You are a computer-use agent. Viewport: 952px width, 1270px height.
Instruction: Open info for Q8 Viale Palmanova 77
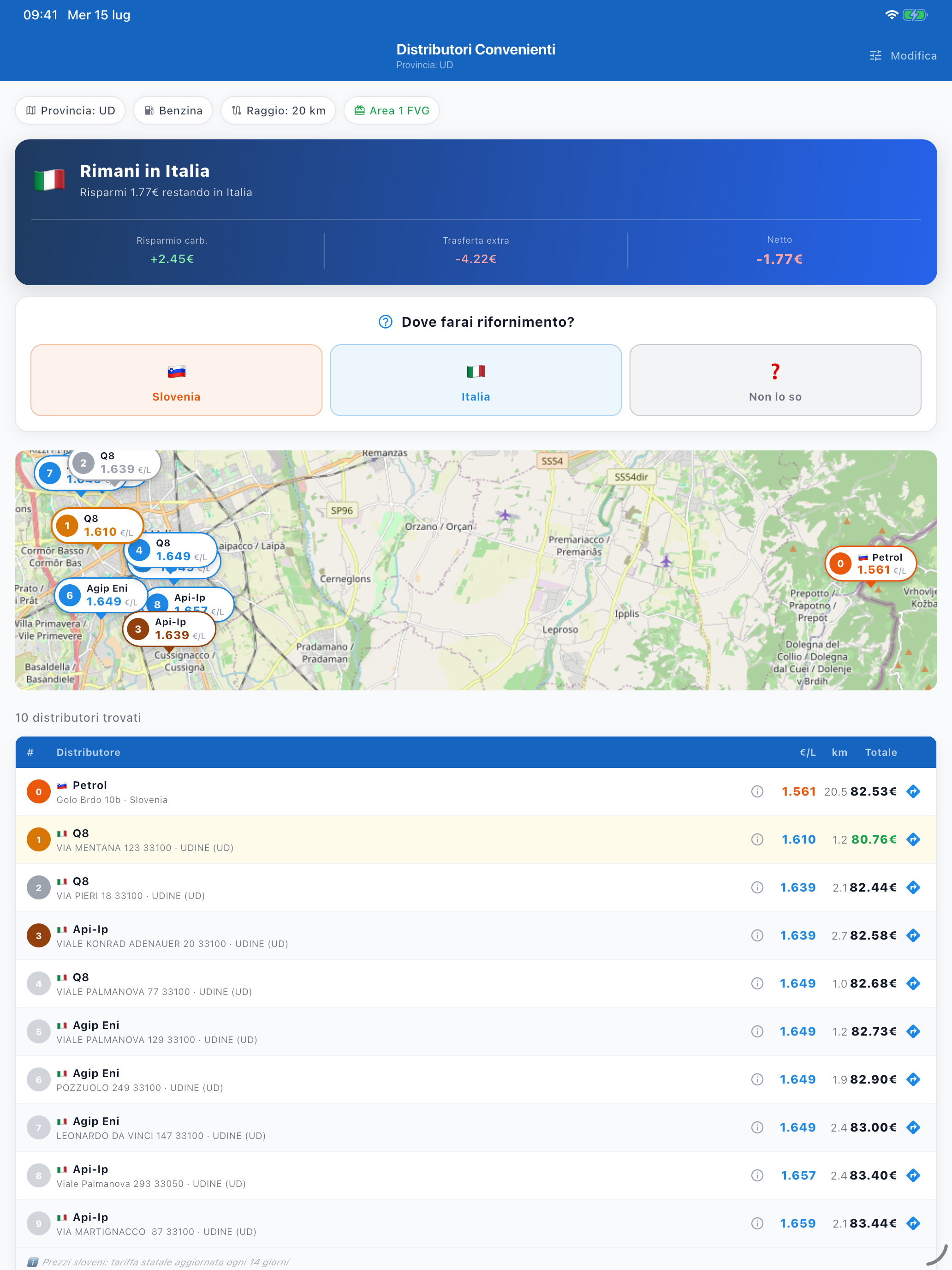click(757, 983)
